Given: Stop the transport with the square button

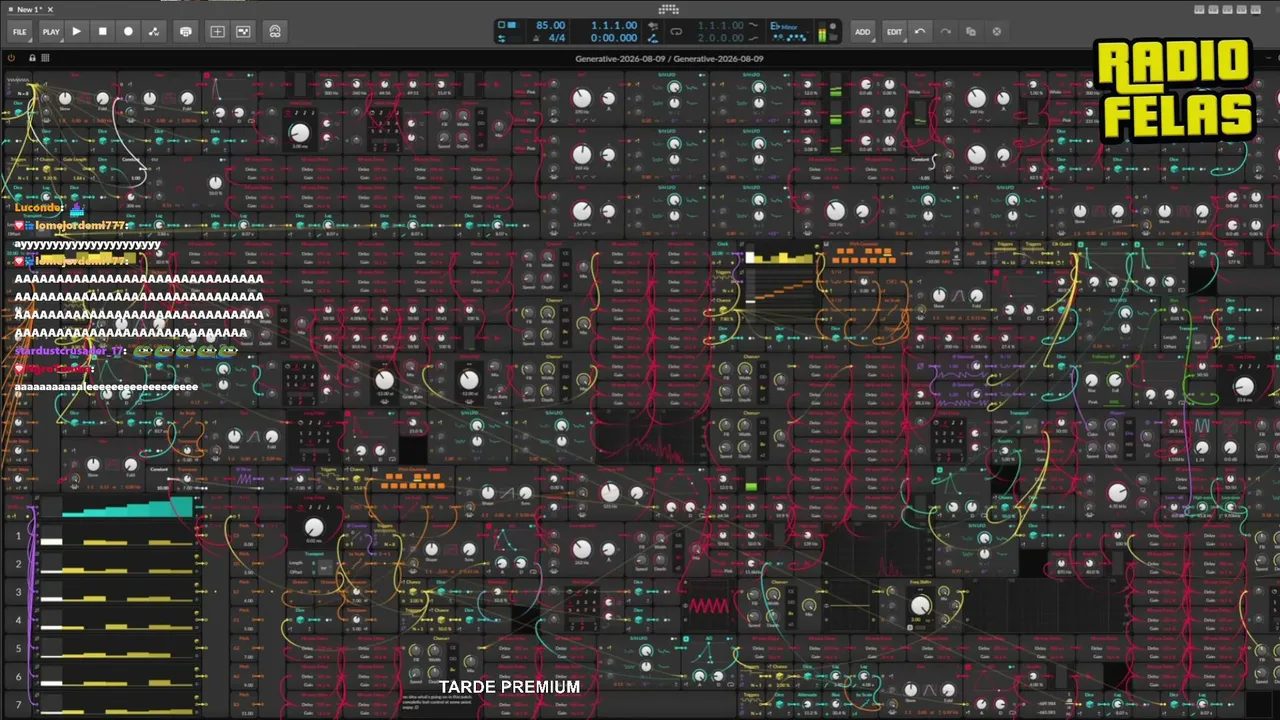Looking at the screenshot, I should click(102, 32).
